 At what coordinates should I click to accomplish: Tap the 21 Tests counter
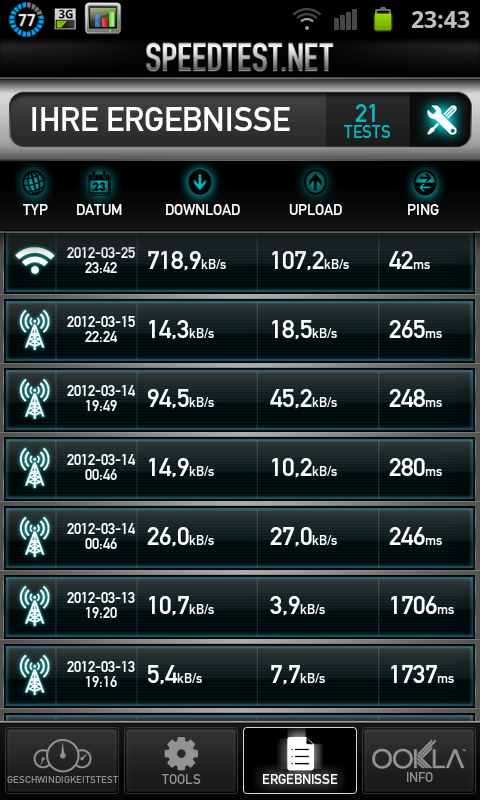367,120
